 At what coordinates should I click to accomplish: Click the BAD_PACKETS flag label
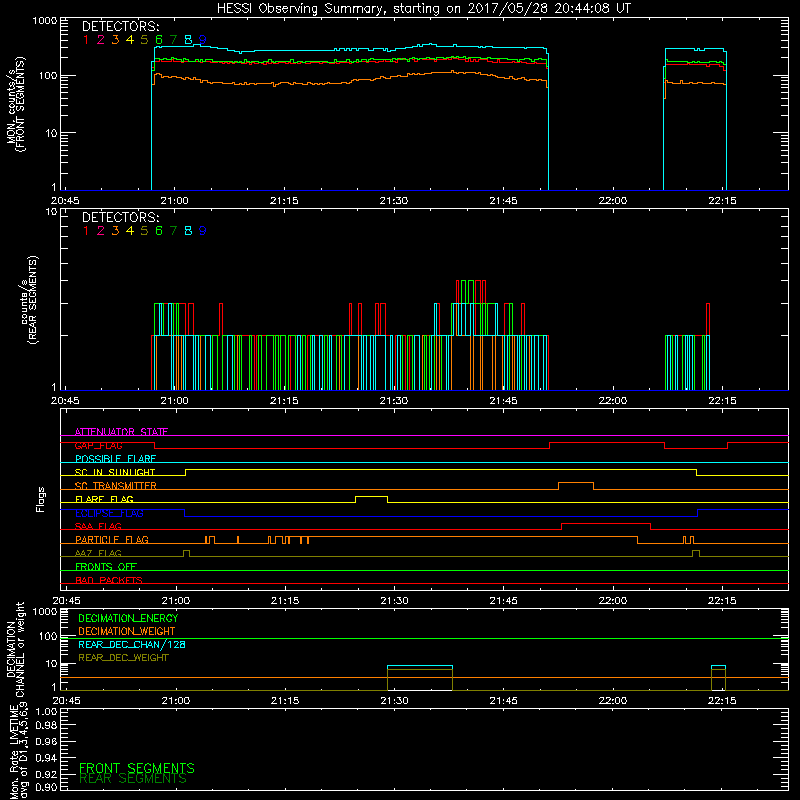pyautogui.click(x=109, y=580)
